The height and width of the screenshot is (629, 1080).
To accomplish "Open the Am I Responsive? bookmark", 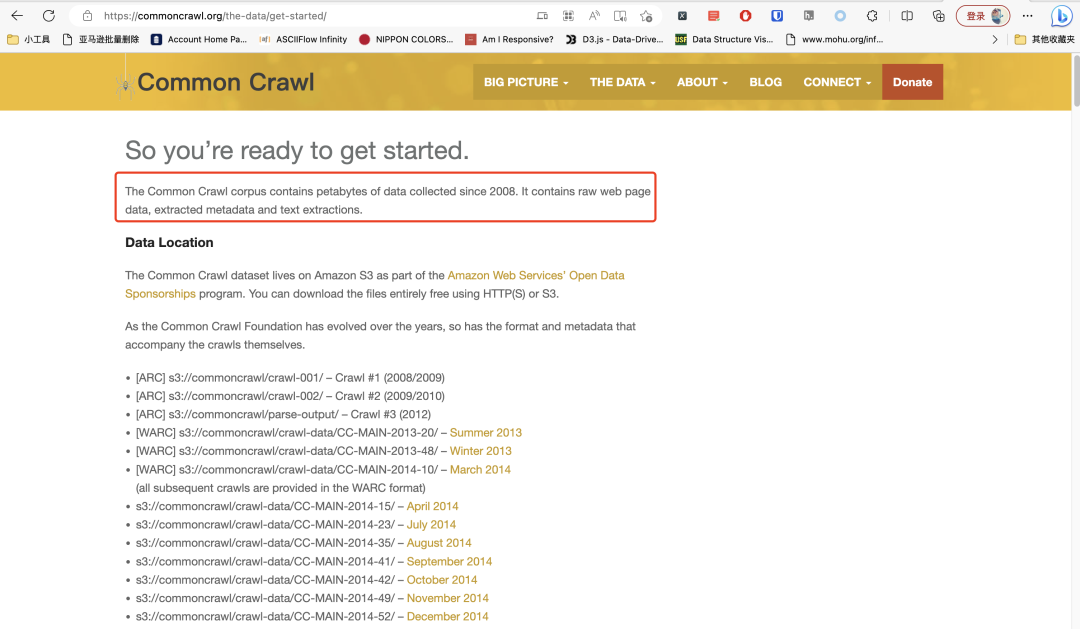I will pyautogui.click(x=509, y=39).
